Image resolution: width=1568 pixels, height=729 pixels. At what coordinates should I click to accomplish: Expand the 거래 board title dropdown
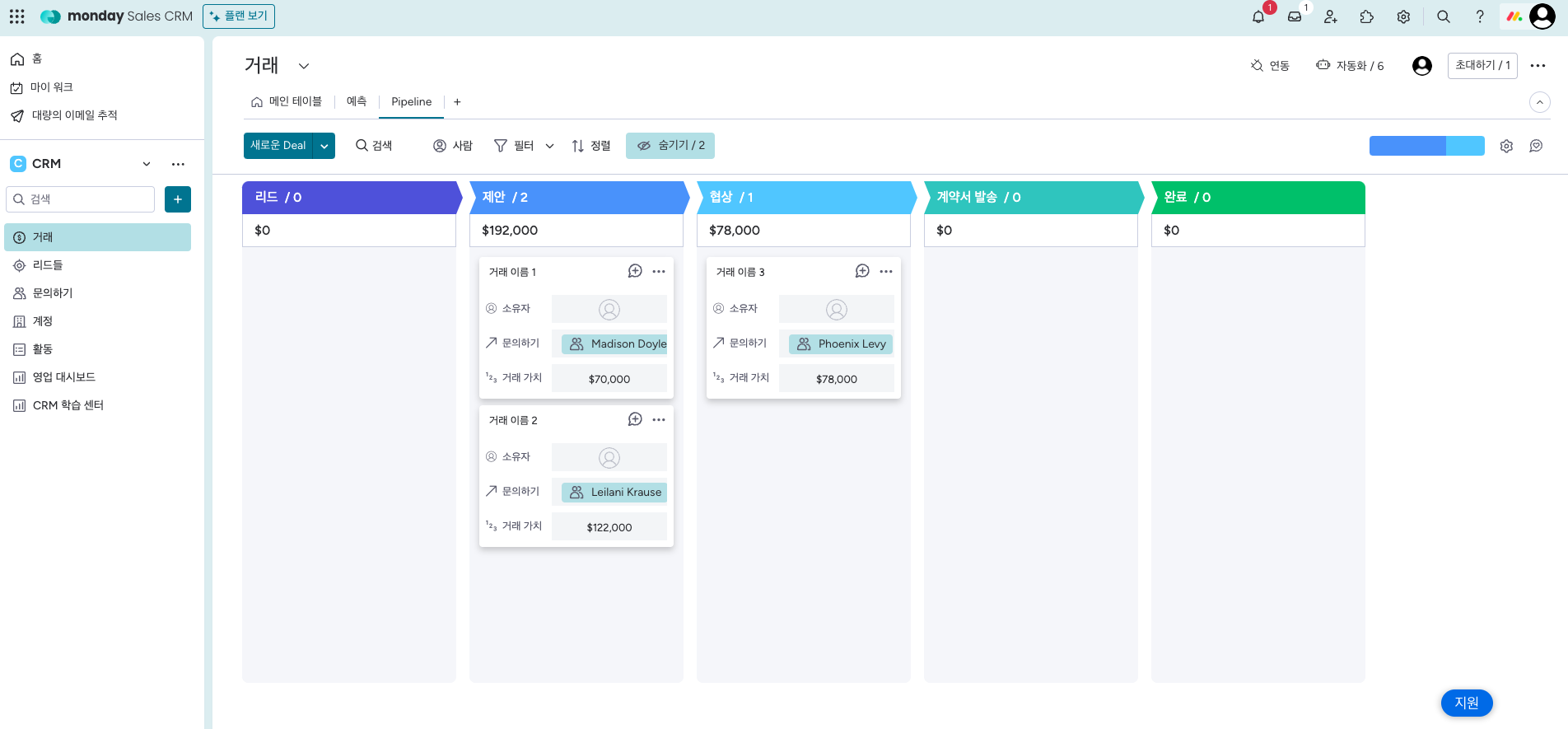[x=304, y=66]
